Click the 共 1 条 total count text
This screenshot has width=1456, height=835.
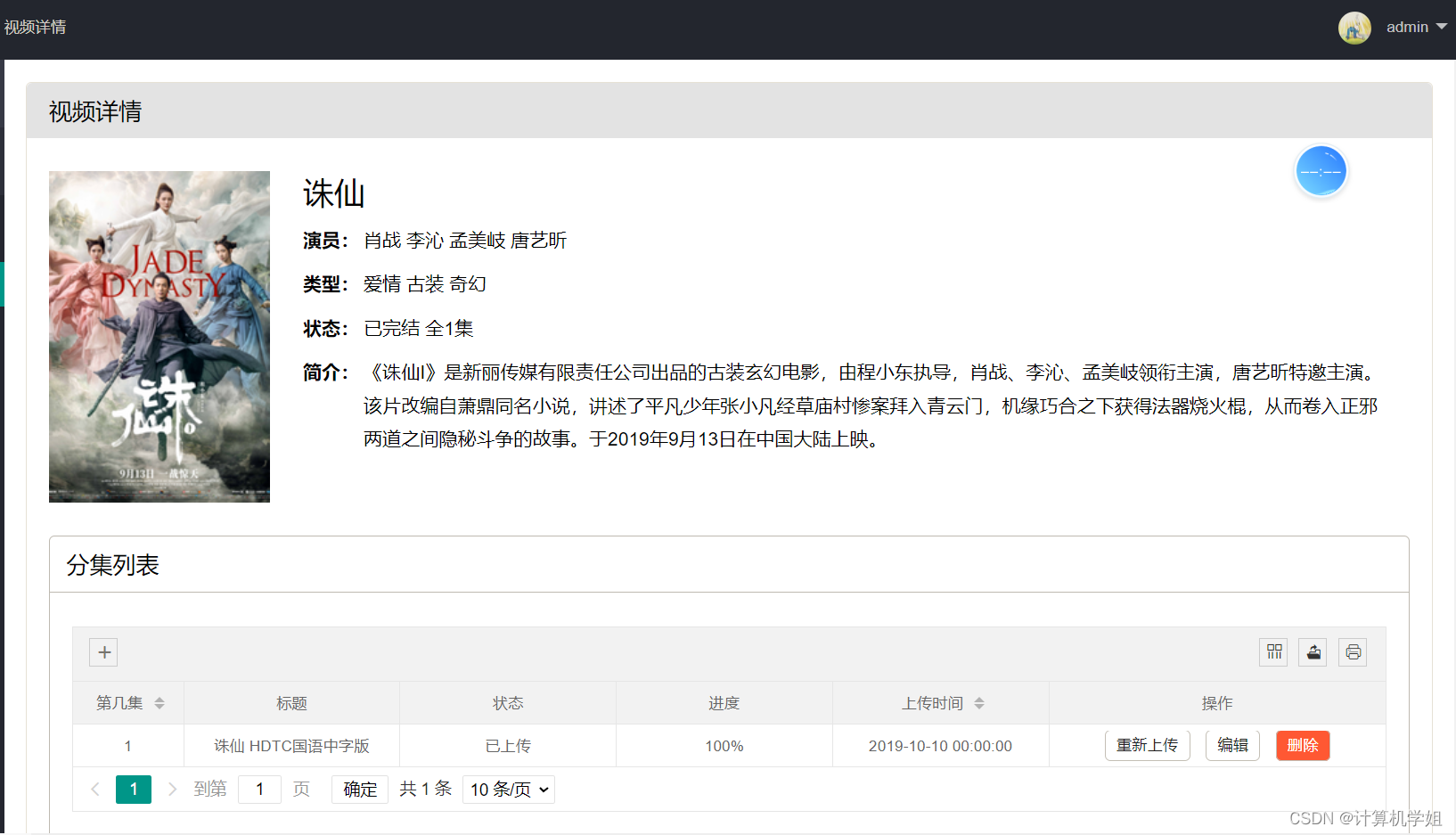[425, 789]
